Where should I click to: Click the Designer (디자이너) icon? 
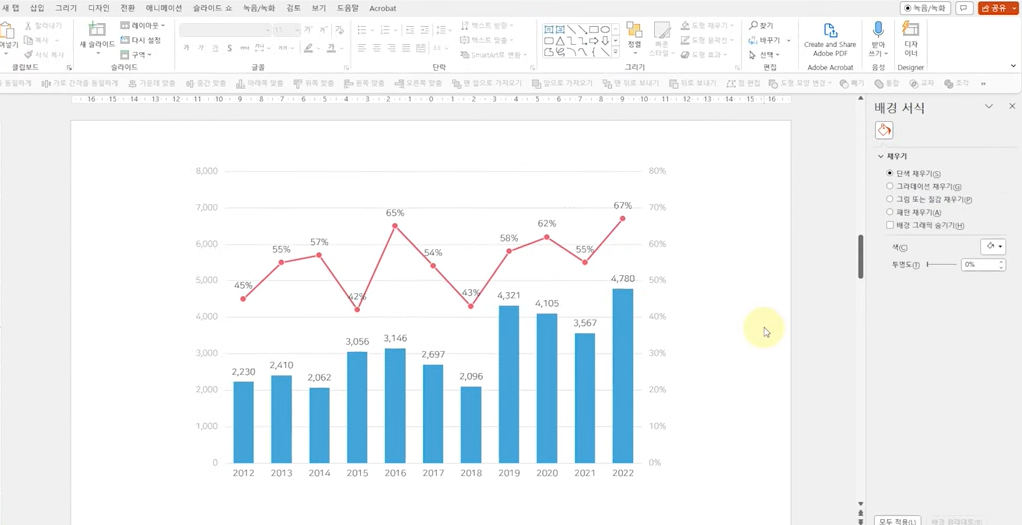tap(910, 29)
